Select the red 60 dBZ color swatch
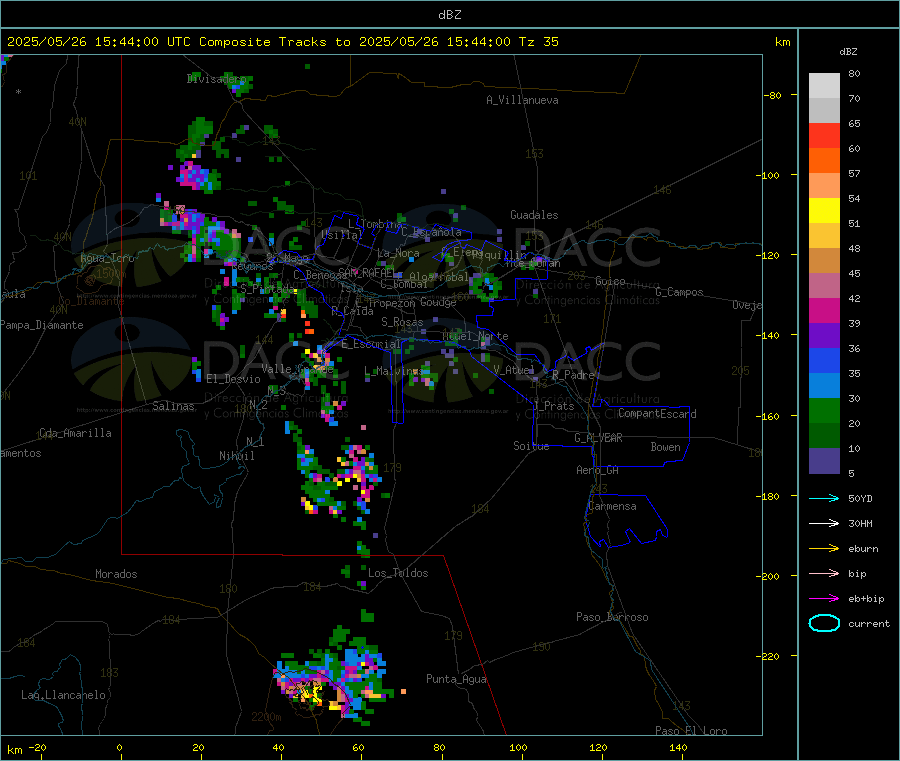The image size is (900, 761). tap(824, 135)
